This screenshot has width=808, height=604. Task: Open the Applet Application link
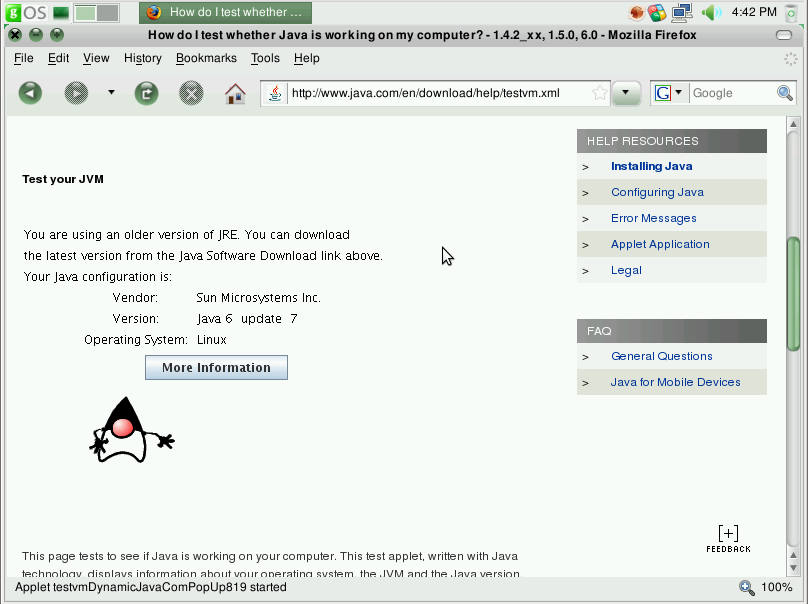coord(660,244)
